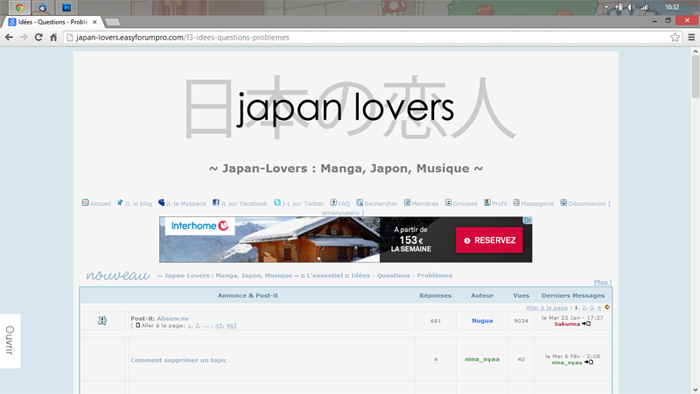Open the Rechercher link

pos(381,203)
